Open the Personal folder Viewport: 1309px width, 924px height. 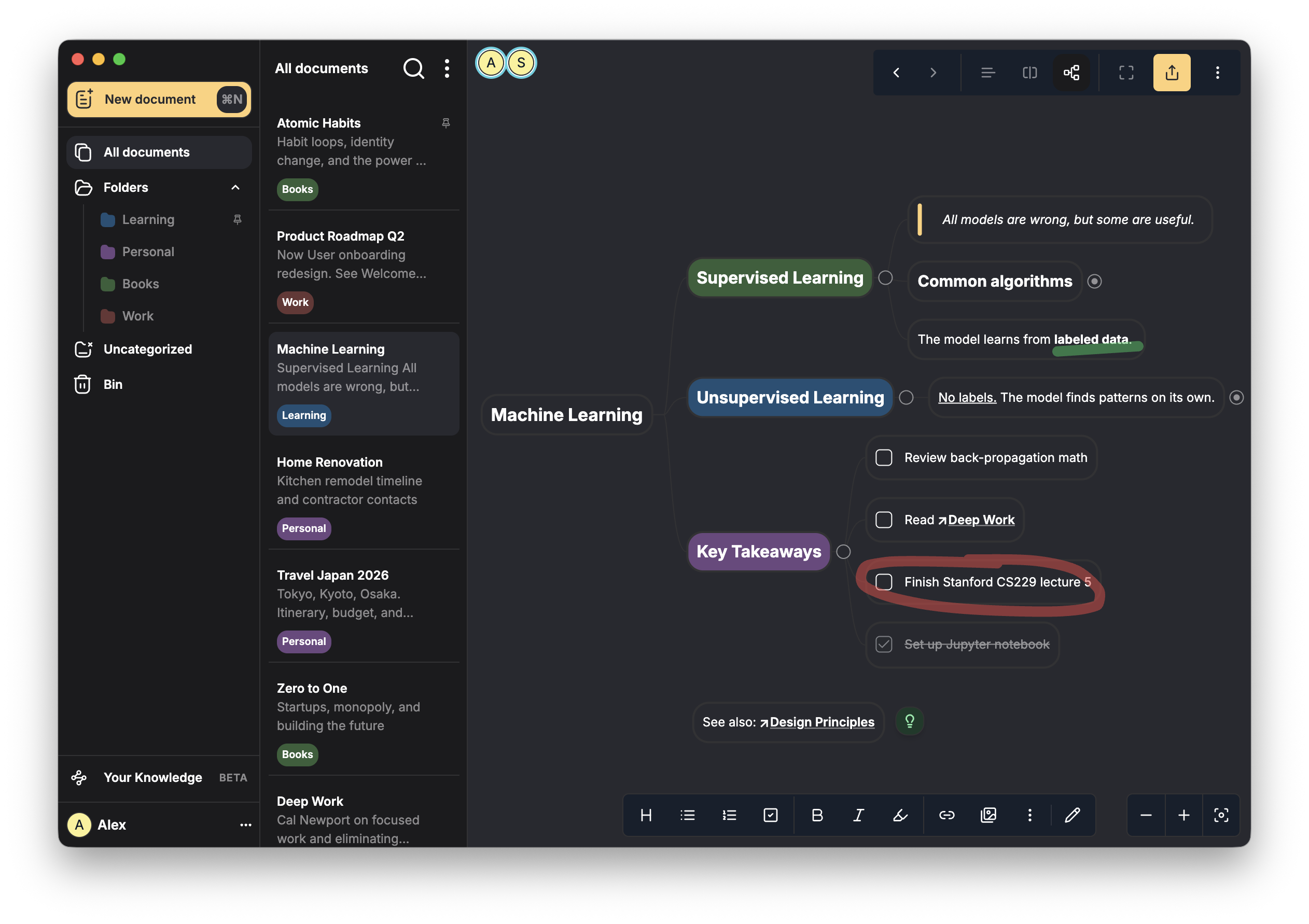(148, 251)
